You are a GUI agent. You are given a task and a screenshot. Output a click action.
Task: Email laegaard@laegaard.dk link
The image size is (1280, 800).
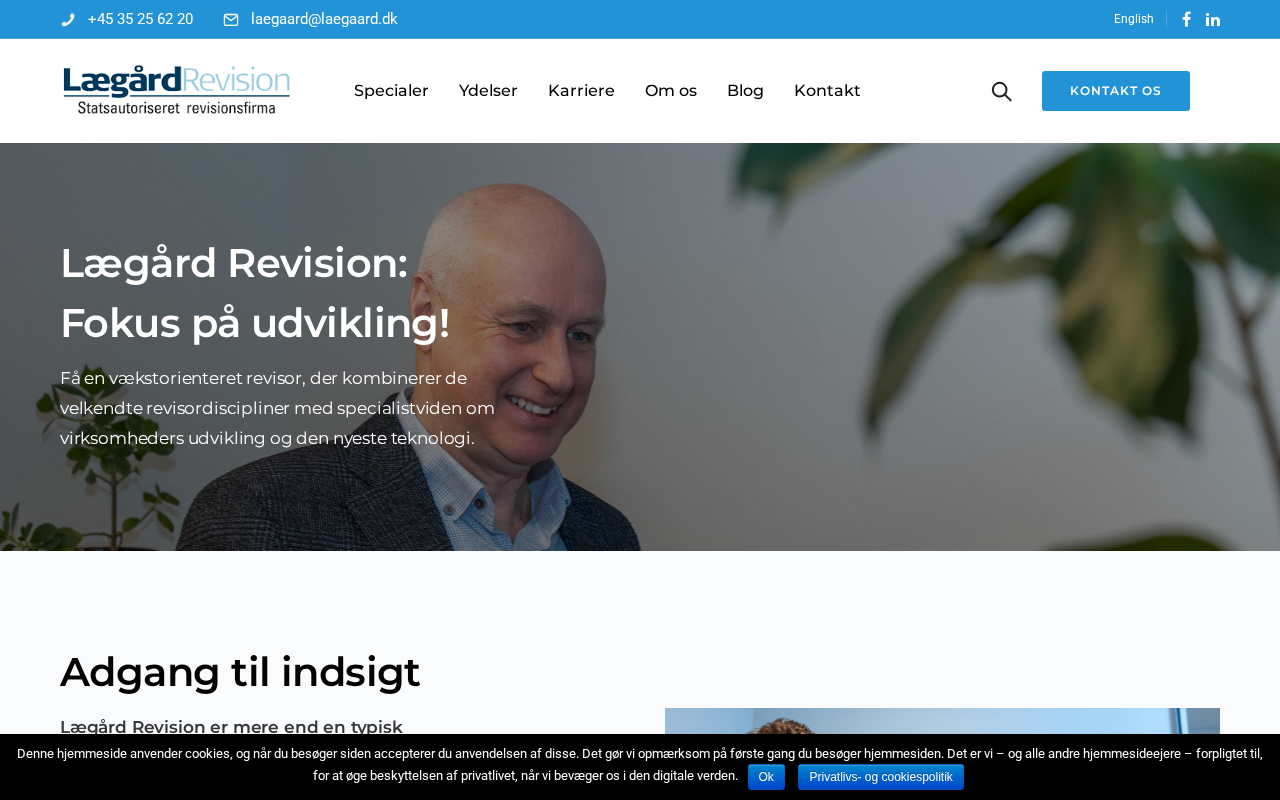324,19
